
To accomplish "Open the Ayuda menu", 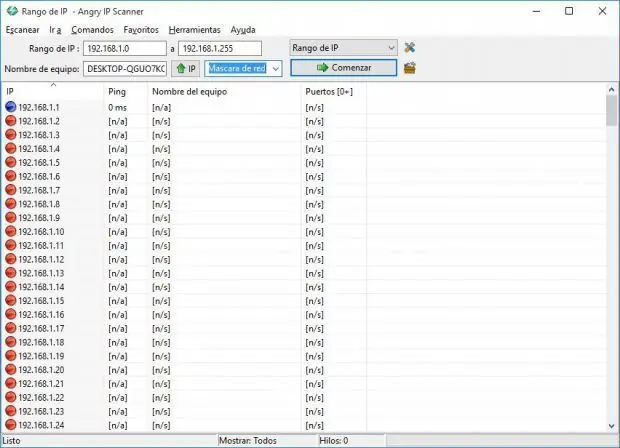I will click(x=243, y=30).
